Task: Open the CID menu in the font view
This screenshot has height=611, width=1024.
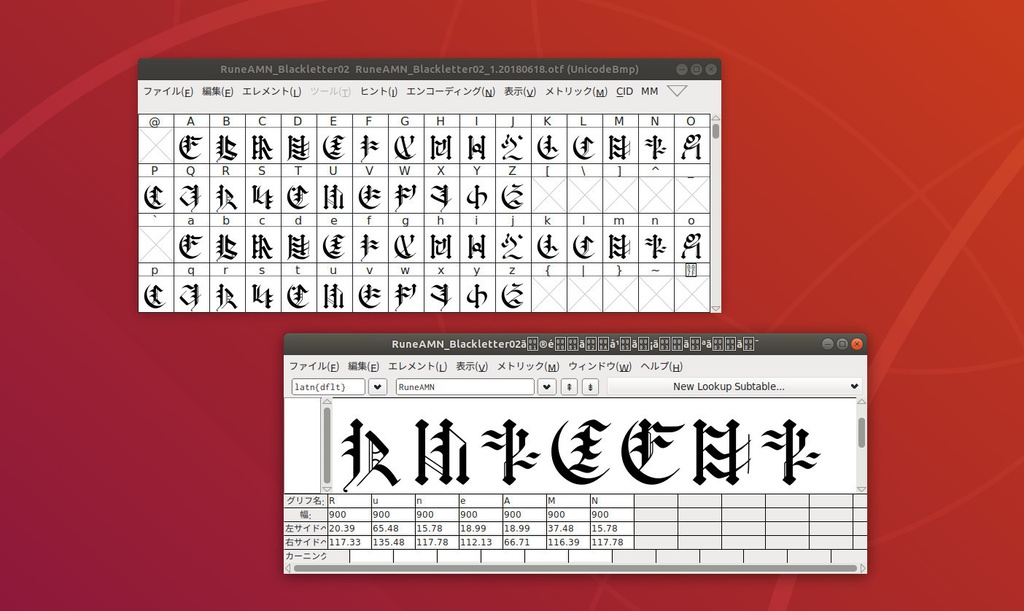Action: 625,91
